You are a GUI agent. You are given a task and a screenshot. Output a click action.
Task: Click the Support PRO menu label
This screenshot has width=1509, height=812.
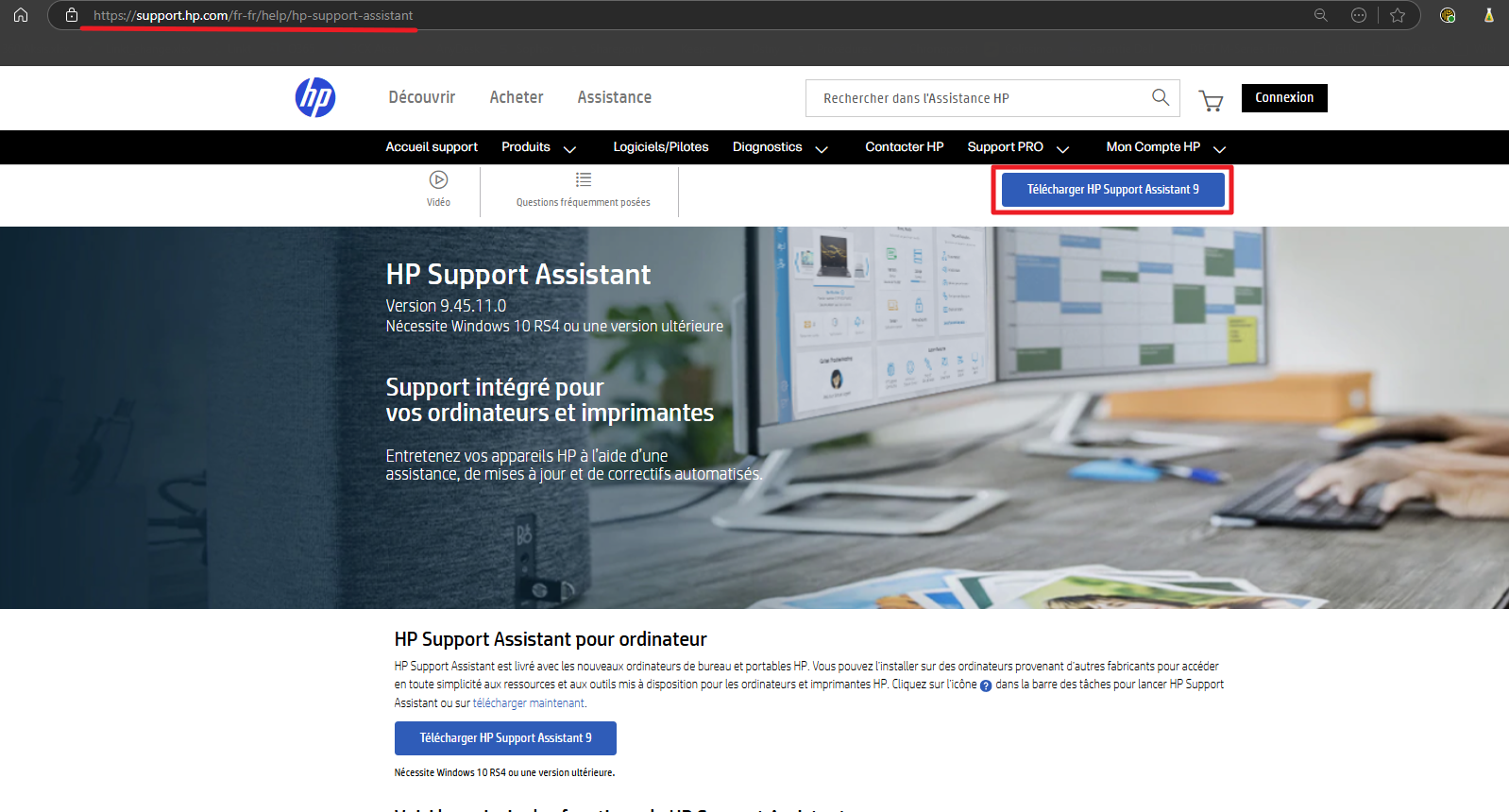[1006, 147]
